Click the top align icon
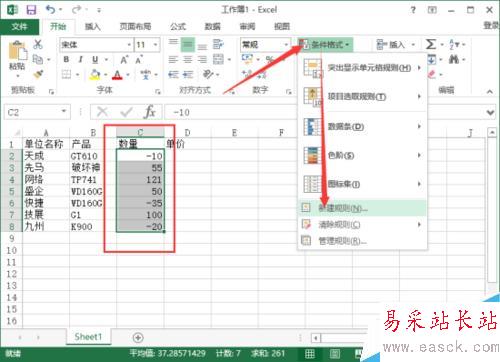Image resolution: width=500 pixels, height=362 pixels. click(173, 43)
